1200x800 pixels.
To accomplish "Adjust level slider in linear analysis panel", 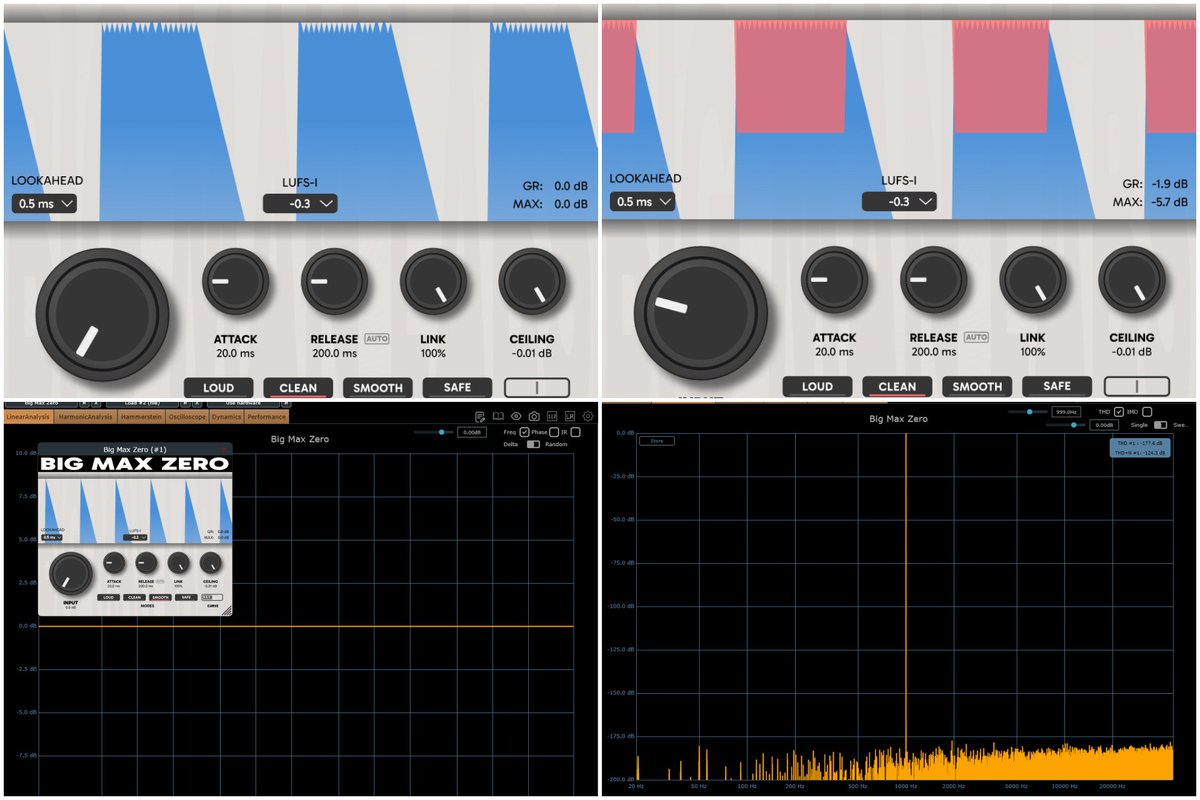I will [434, 432].
